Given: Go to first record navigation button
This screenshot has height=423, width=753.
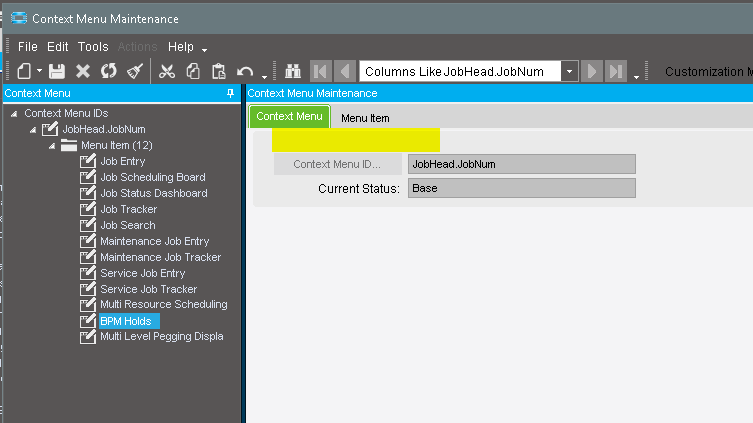Looking at the screenshot, I should tap(320, 72).
